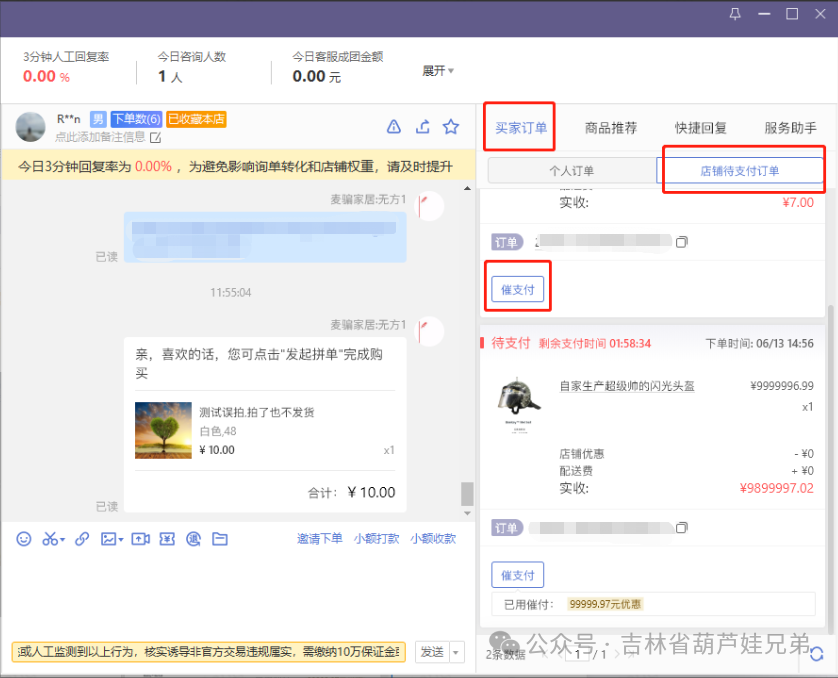Click the link sharing icon
The width and height of the screenshot is (838, 678).
82,538
